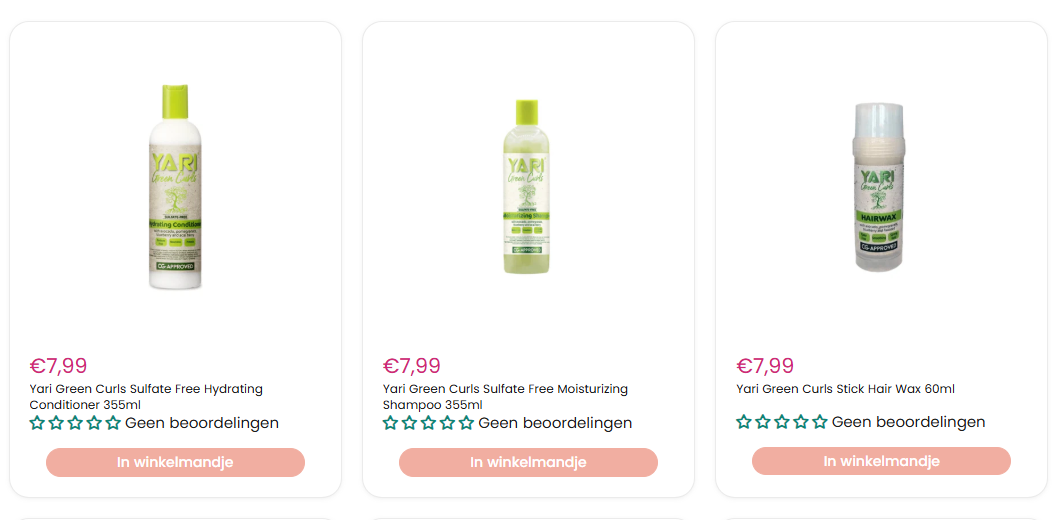Click fourth star under Moisturizing Shampoo
The image size is (1062, 520).
(447, 423)
